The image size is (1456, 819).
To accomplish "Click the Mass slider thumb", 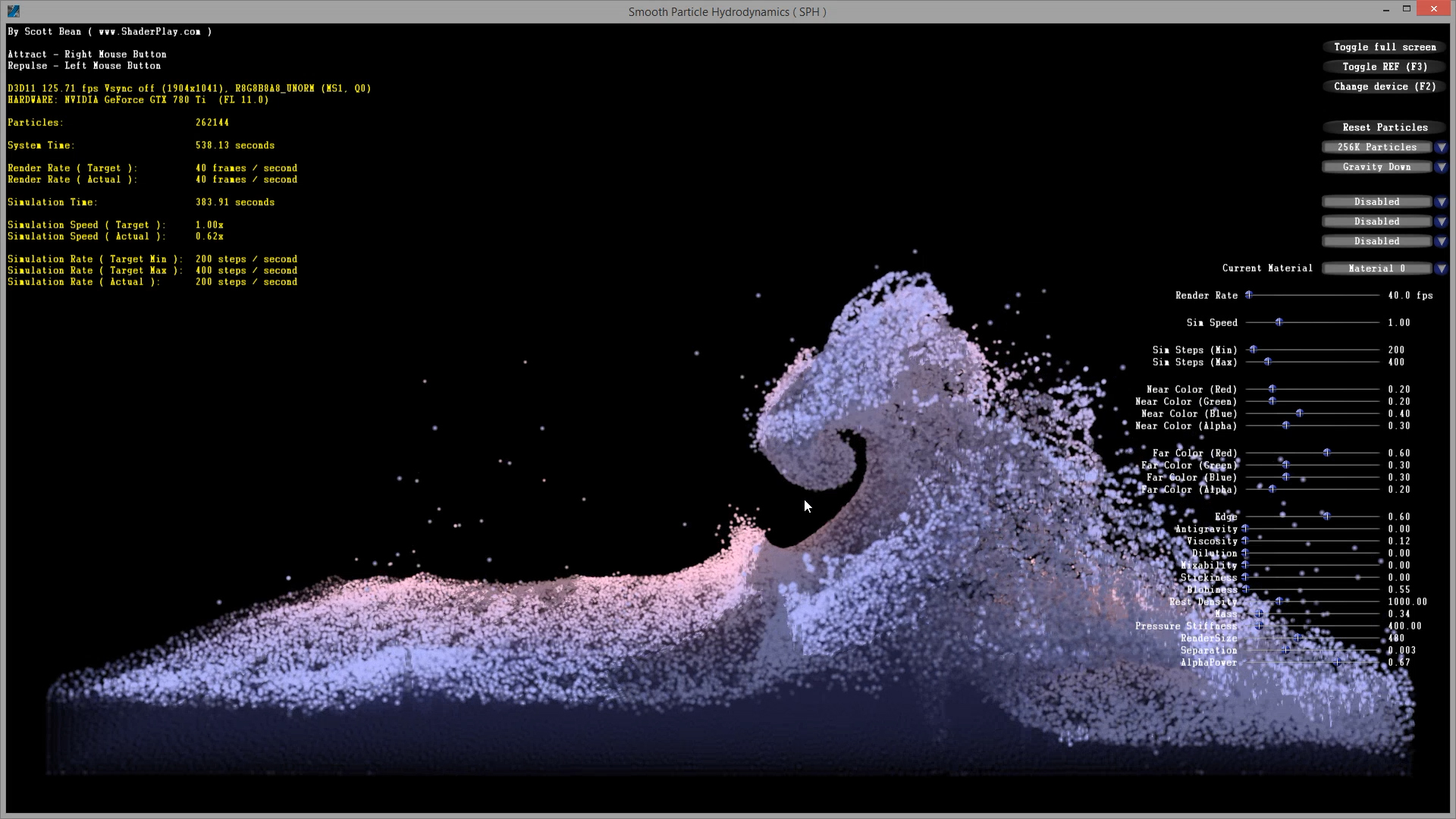I will (1259, 614).
